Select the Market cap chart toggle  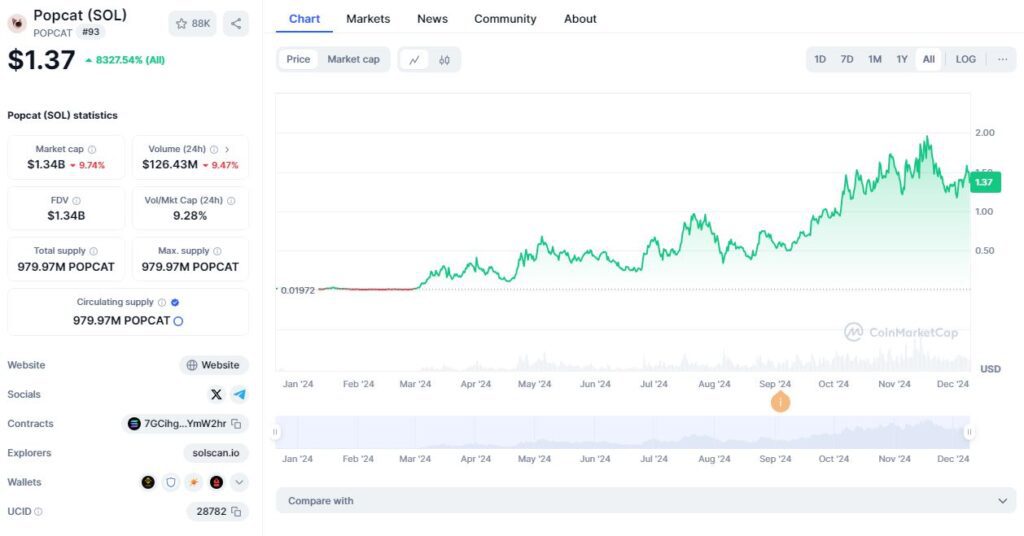353,59
